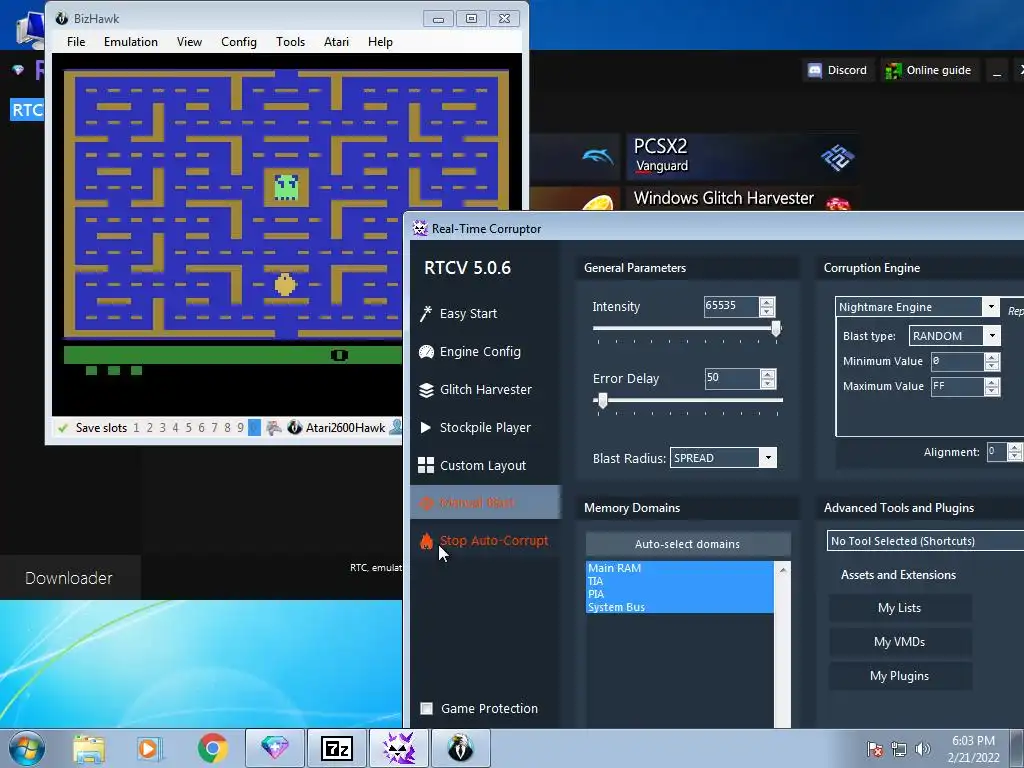Decrease Maximum Value using the spinner down arrow
The image size is (1024, 768).
pos(992,391)
